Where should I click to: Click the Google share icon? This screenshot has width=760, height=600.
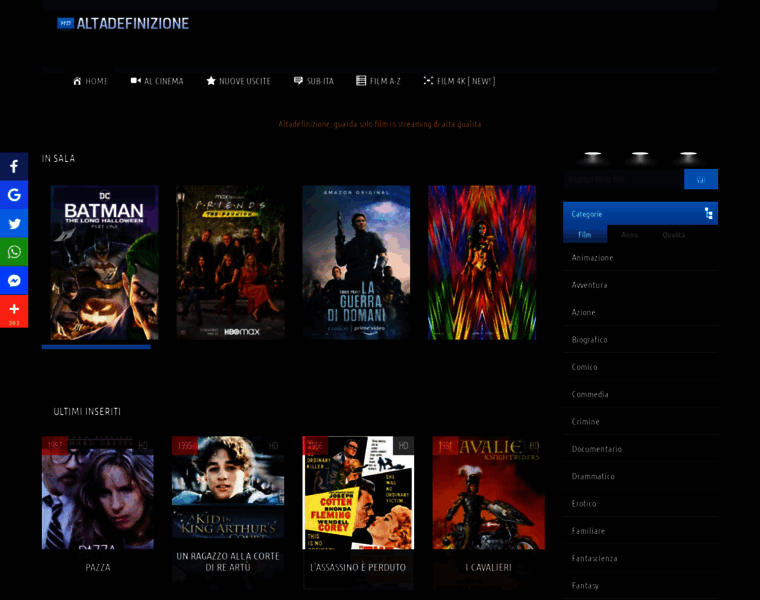pyautogui.click(x=14, y=195)
